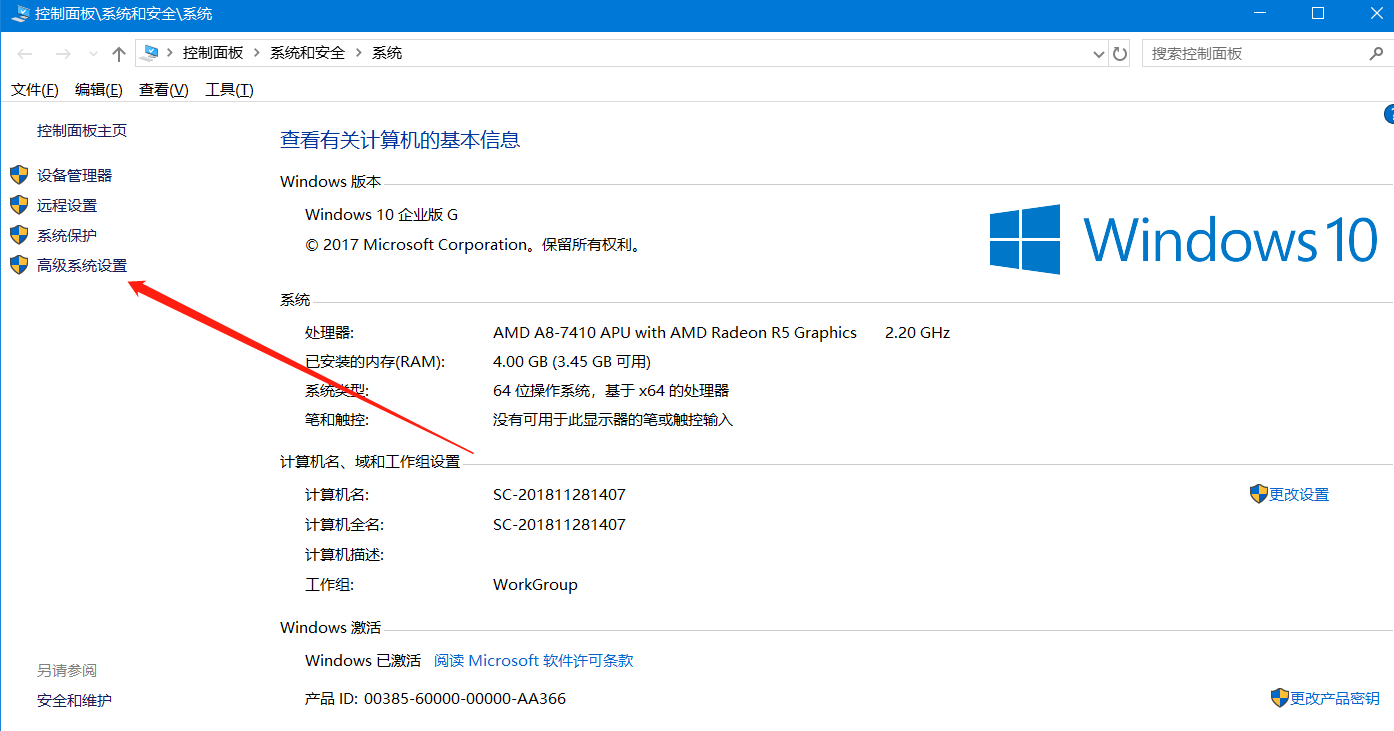Viewport: 1394px width, 731px height.
Task: Click the processor value AMD A8-7410 text
Action: [675, 333]
